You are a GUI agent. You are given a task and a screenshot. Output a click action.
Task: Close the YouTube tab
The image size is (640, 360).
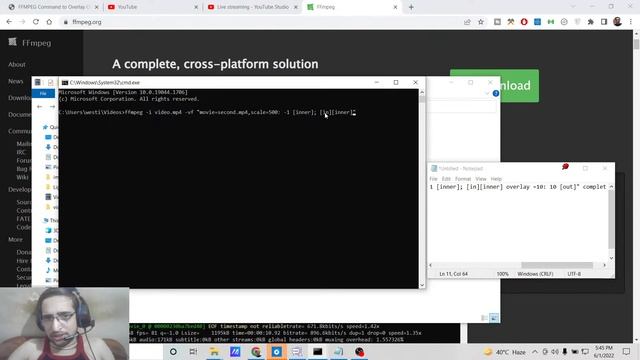(196, 7)
